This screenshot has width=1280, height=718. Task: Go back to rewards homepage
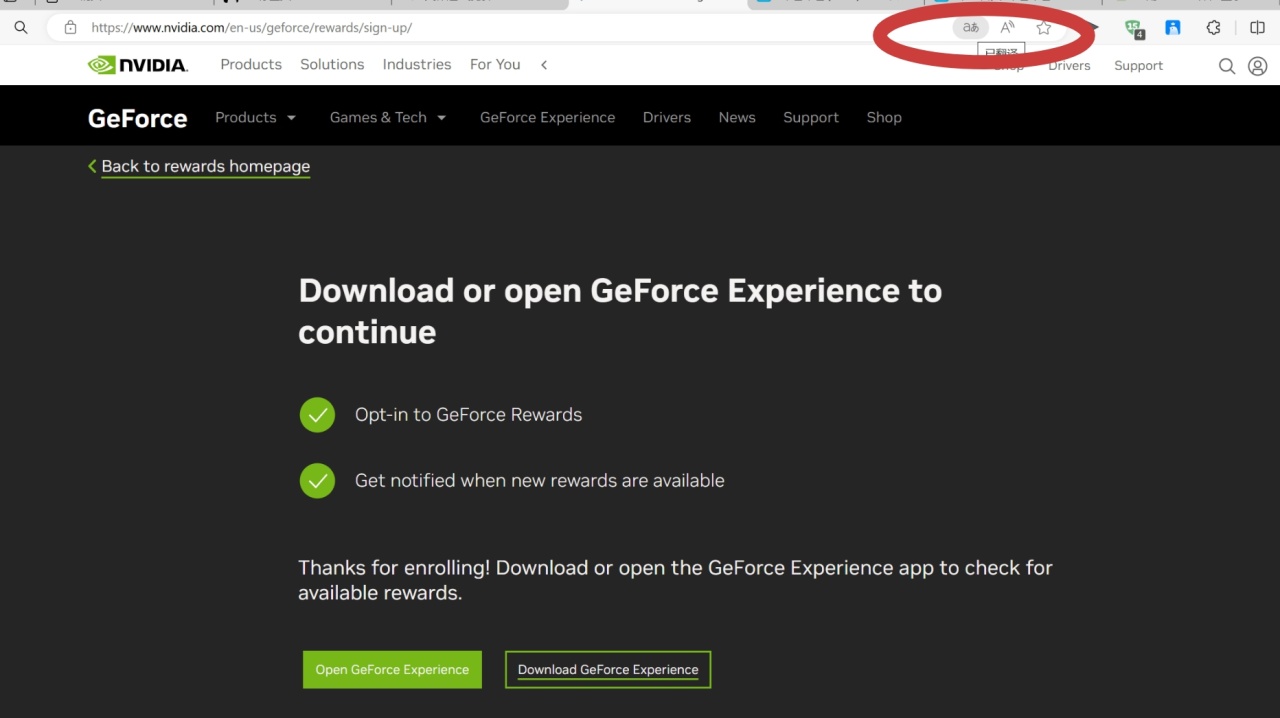tap(199, 167)
